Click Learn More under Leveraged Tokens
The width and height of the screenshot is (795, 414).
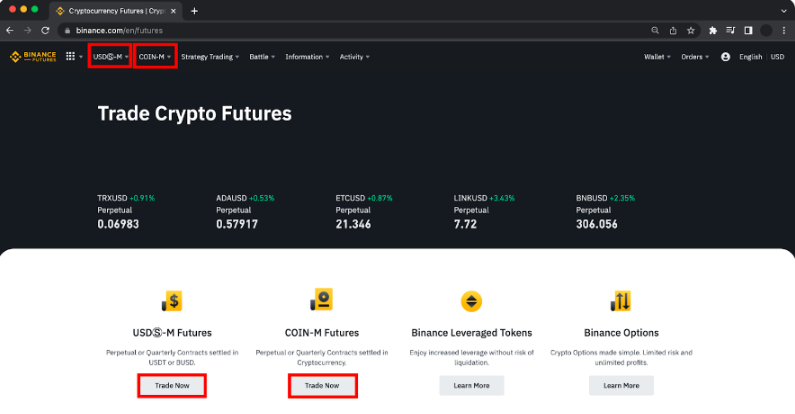tap(472, 386)
